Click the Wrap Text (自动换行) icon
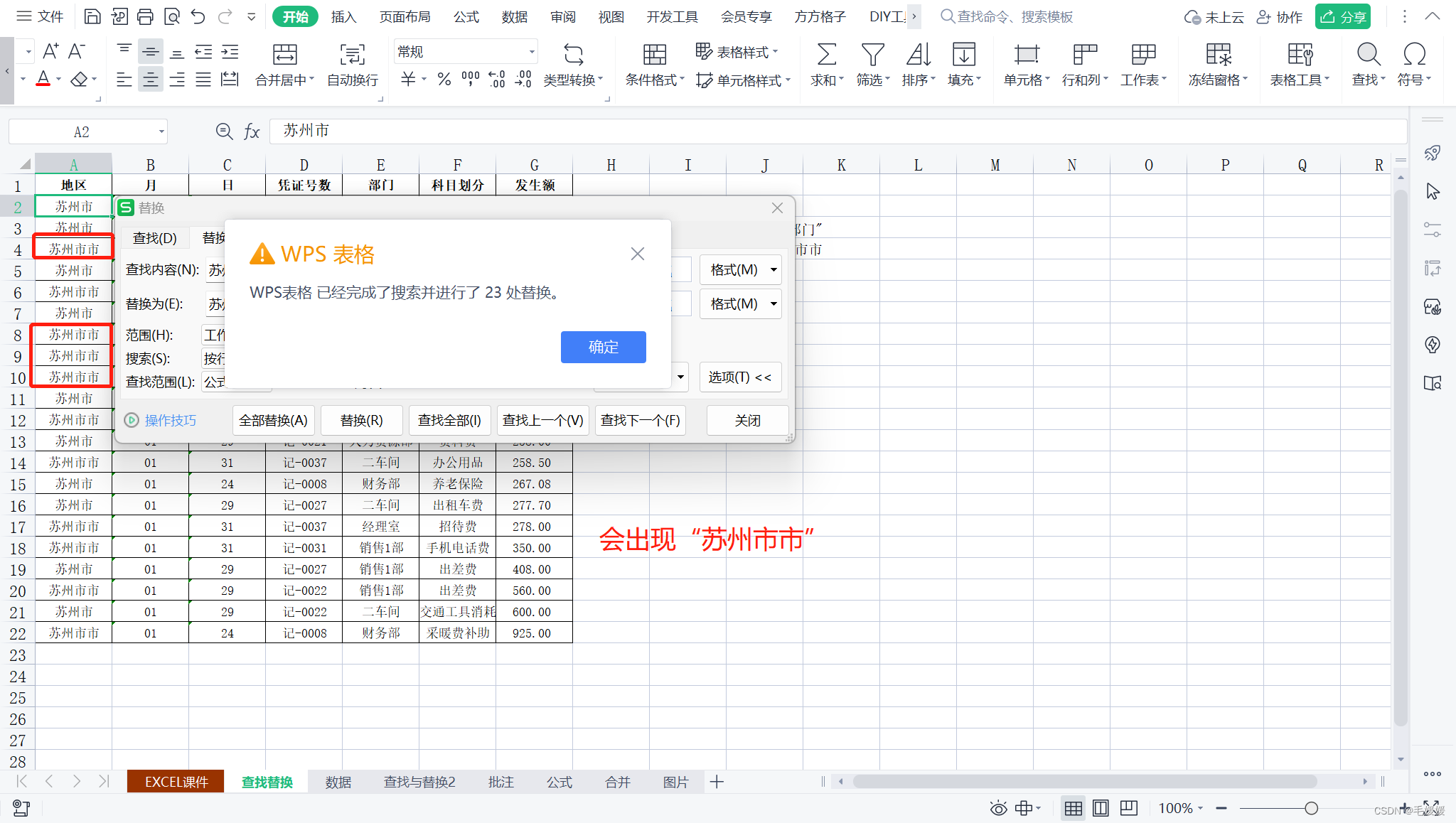The height and width of the screenshot is (823, 1456). (352, 55)
